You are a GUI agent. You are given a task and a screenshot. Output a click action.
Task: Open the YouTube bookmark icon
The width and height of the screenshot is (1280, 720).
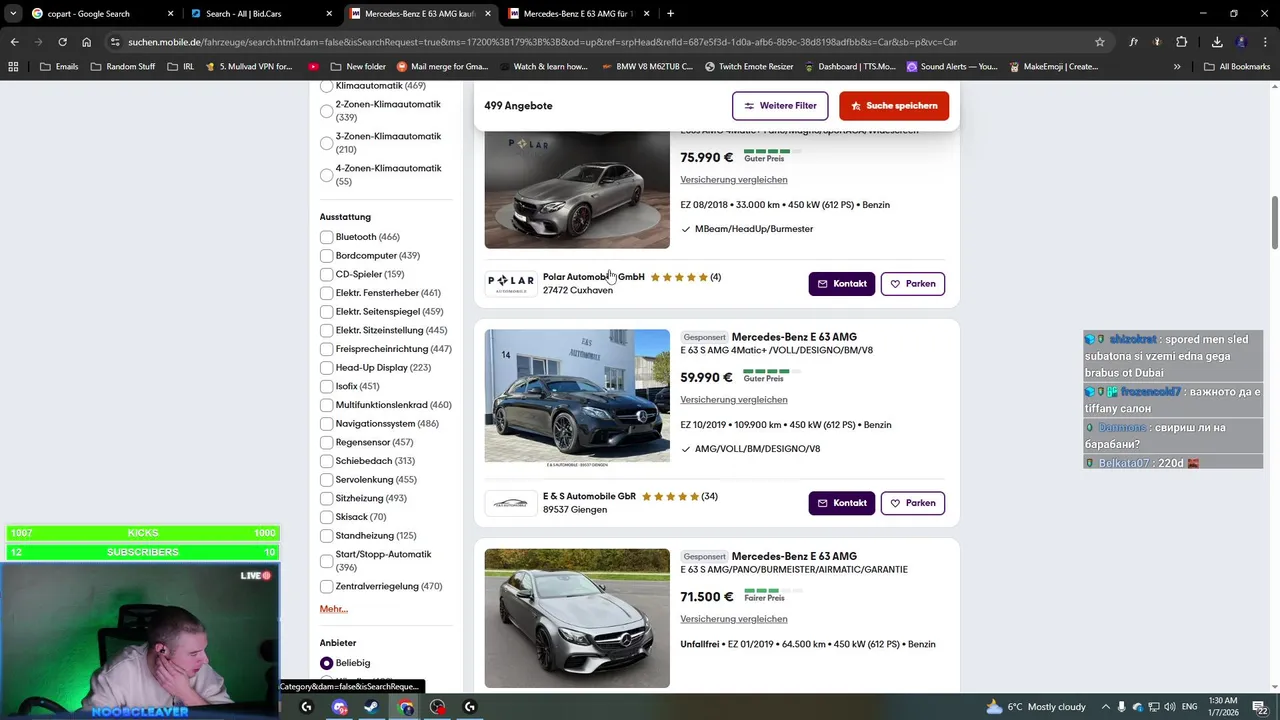[x=314, y=67]
